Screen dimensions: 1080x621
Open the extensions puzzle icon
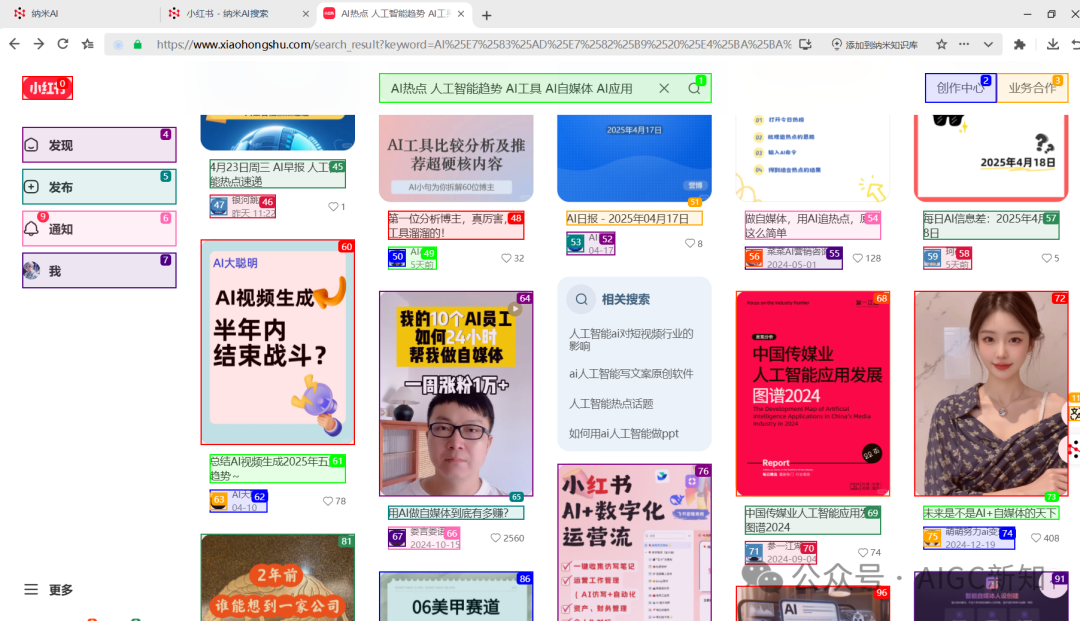click(1019, 44)
